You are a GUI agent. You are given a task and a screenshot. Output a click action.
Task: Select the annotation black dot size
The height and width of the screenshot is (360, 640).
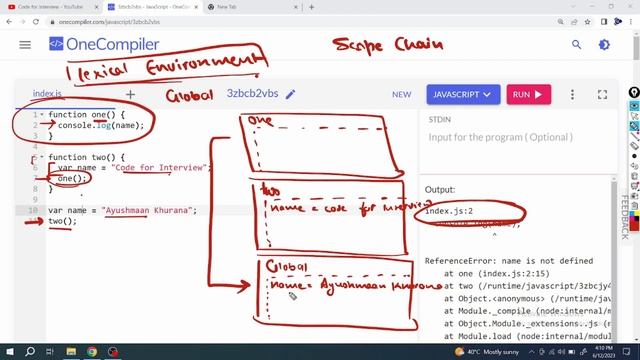634,156
